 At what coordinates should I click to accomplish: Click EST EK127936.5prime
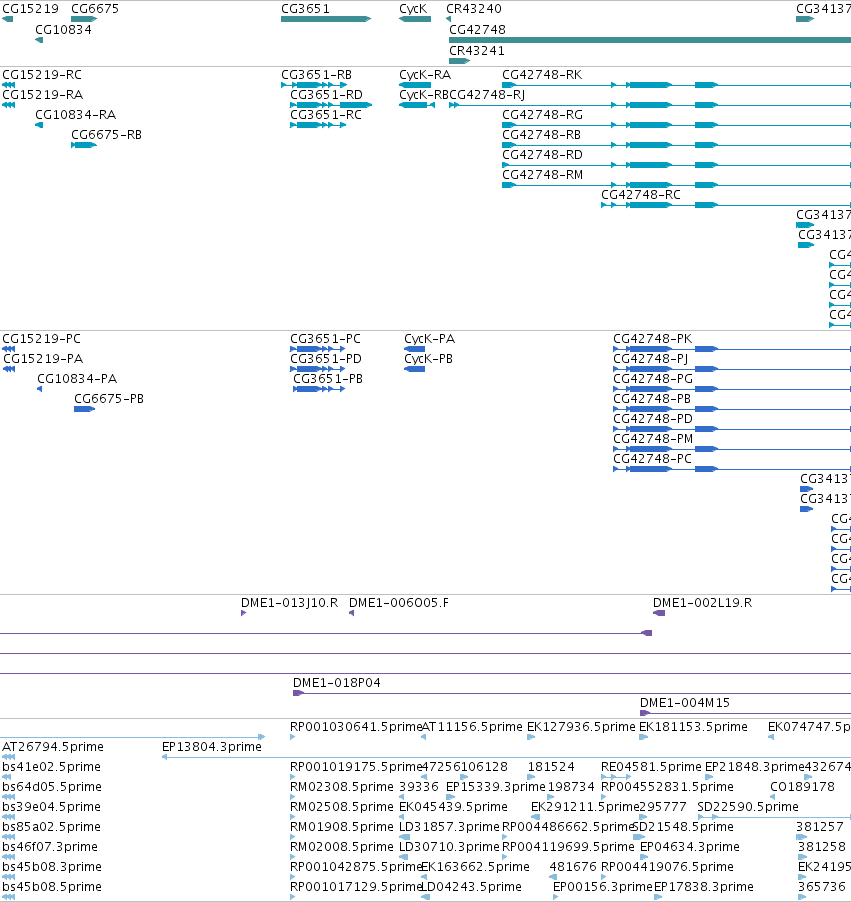click(x=581, y=727)
